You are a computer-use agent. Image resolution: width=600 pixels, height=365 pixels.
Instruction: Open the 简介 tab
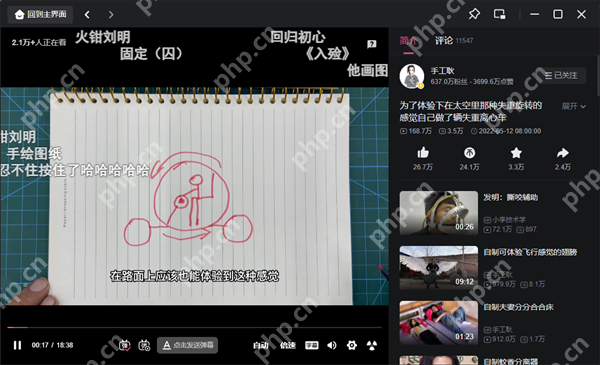408,41
